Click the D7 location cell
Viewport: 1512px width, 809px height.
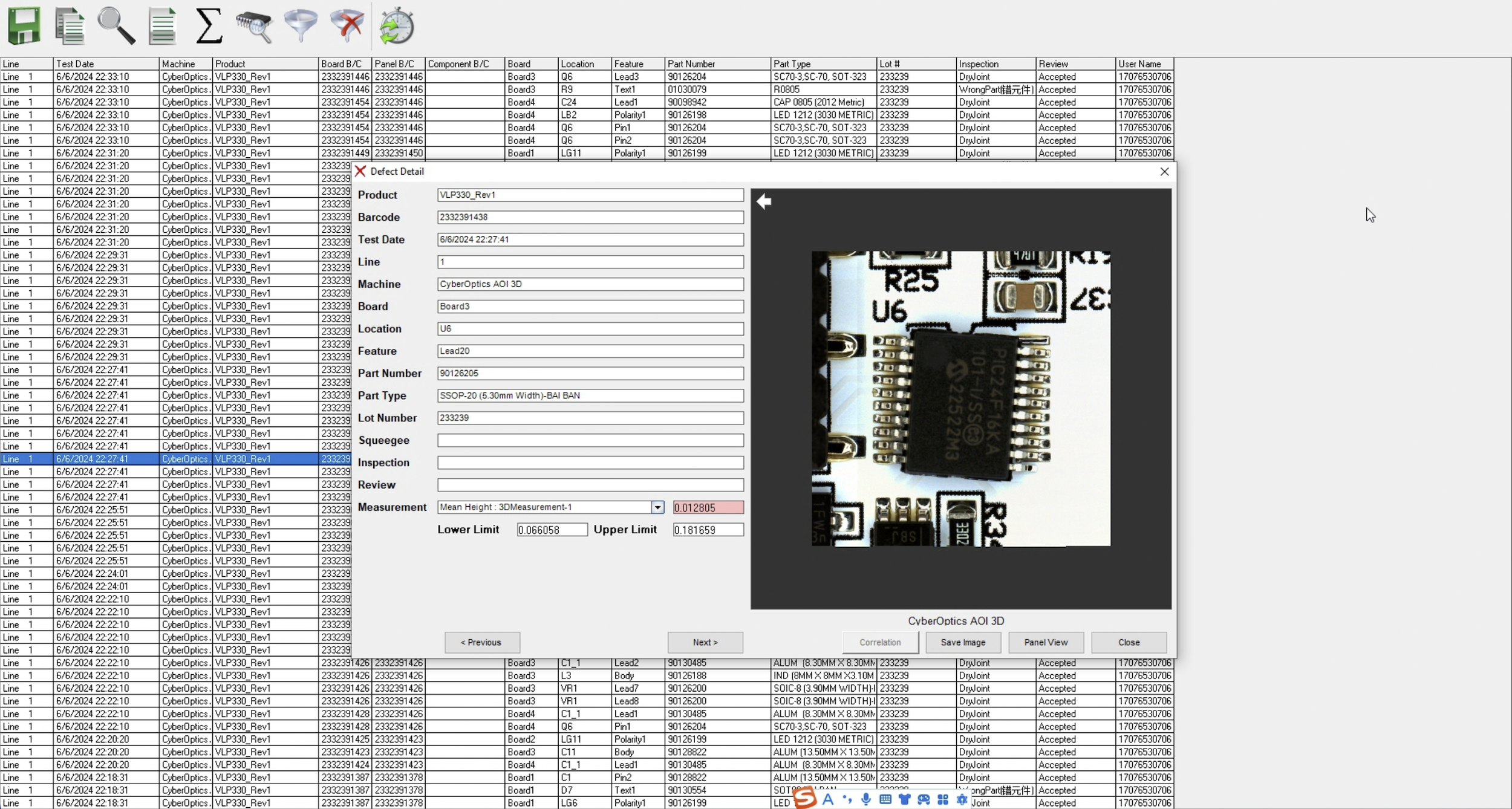coord(584,790)
